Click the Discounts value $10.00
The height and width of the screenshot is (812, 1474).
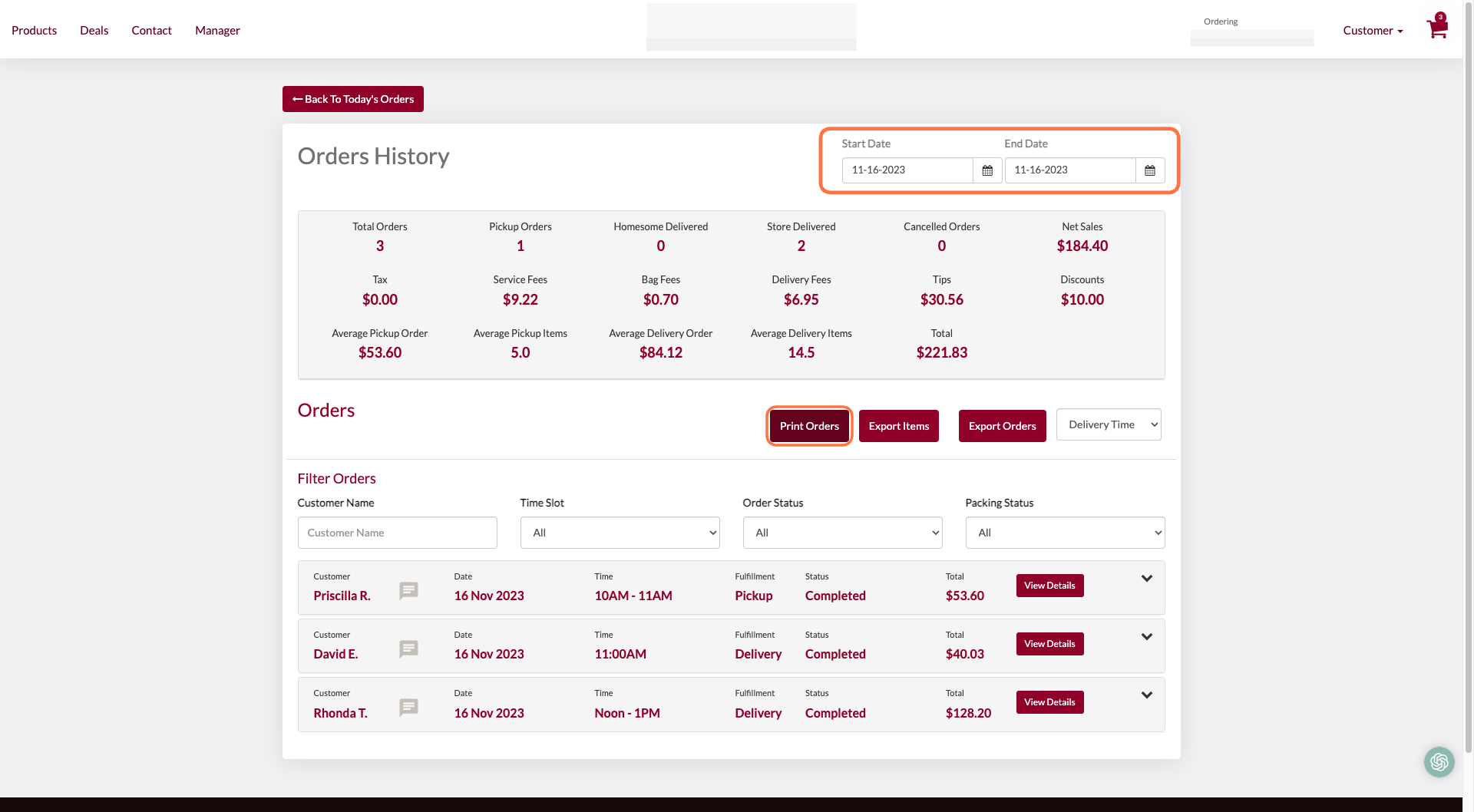(x=1082, y=299)
